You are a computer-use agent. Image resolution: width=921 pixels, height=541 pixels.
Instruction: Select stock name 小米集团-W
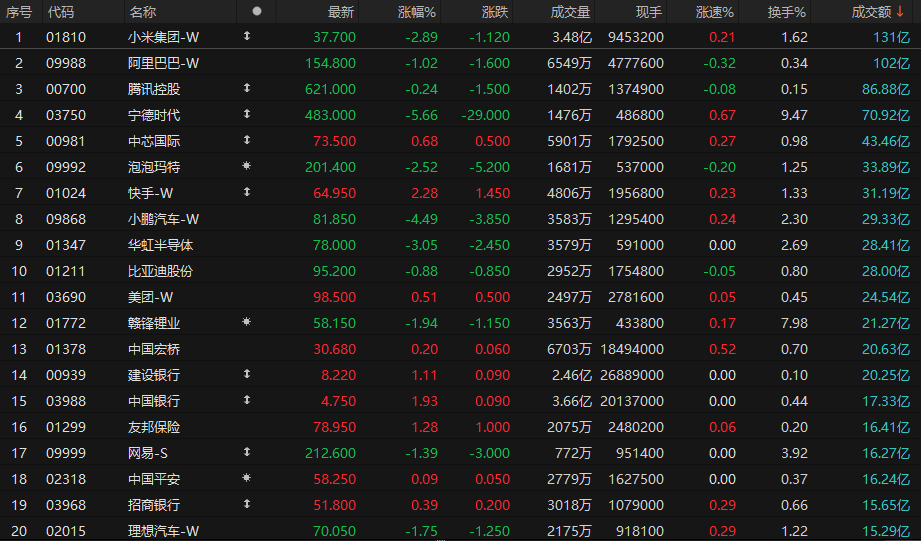[163, 37]
